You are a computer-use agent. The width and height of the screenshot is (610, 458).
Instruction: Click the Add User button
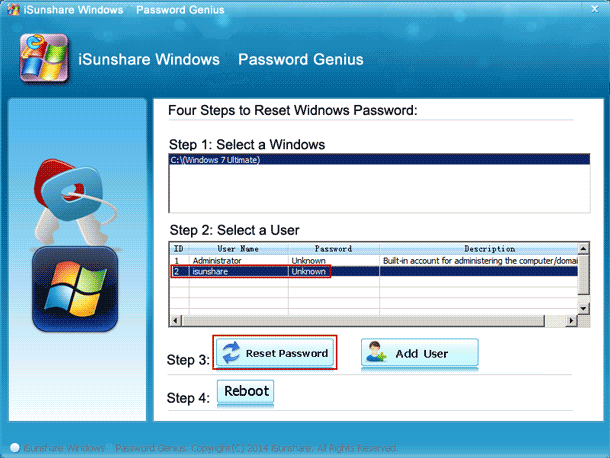[x=420, y=353]
